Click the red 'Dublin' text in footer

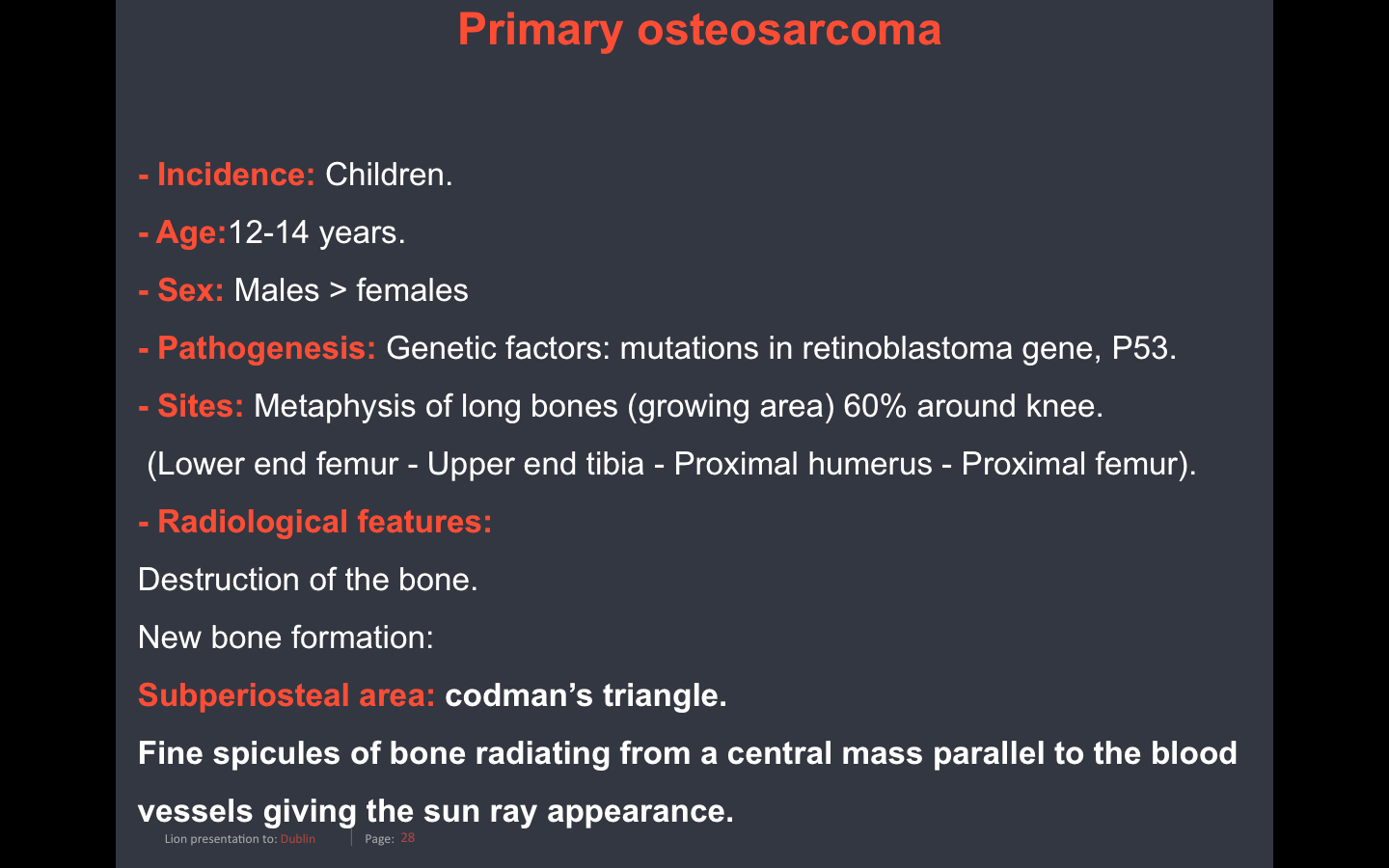point(298,839)
